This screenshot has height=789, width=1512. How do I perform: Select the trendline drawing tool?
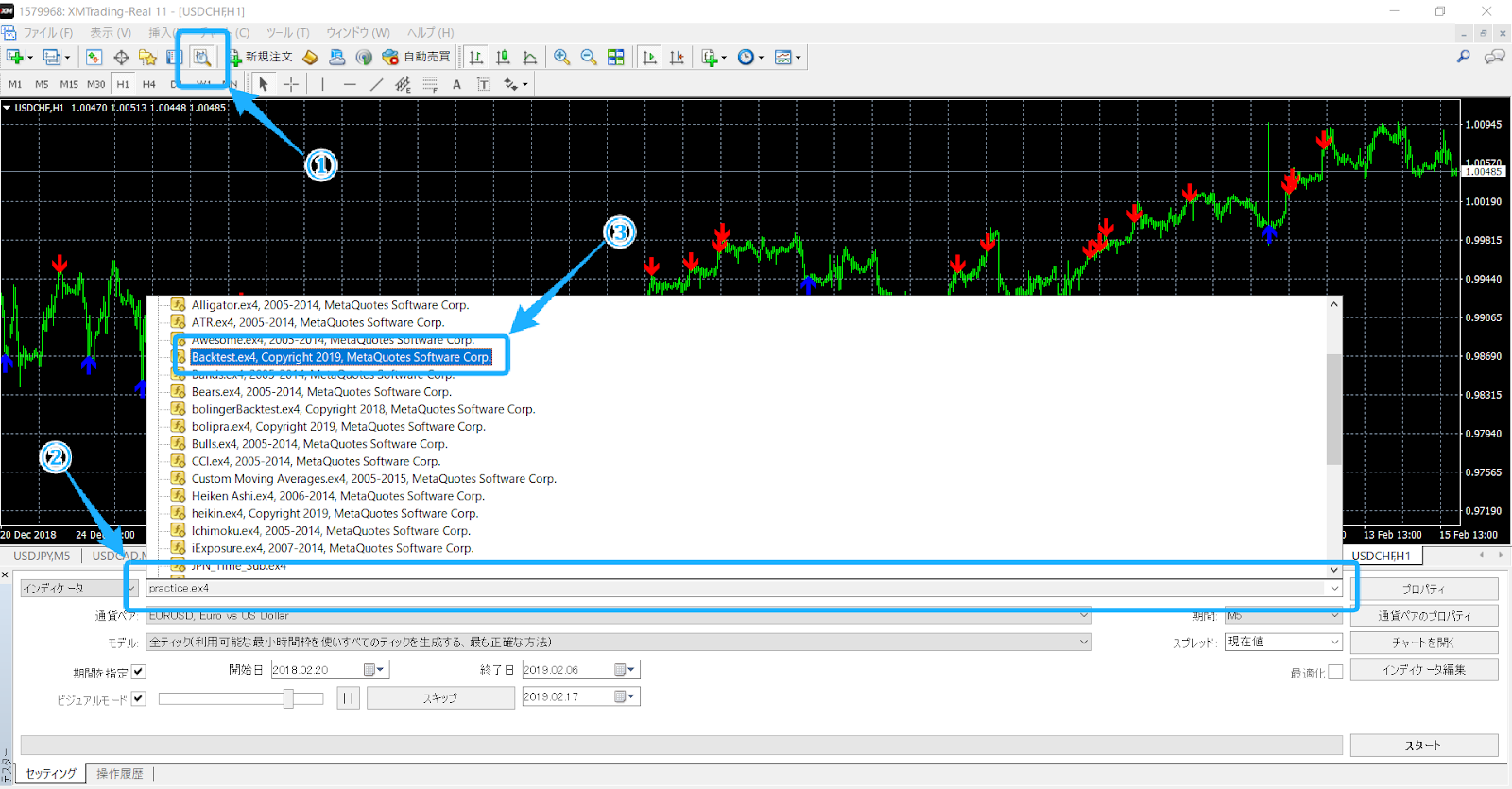coord(376,84)
